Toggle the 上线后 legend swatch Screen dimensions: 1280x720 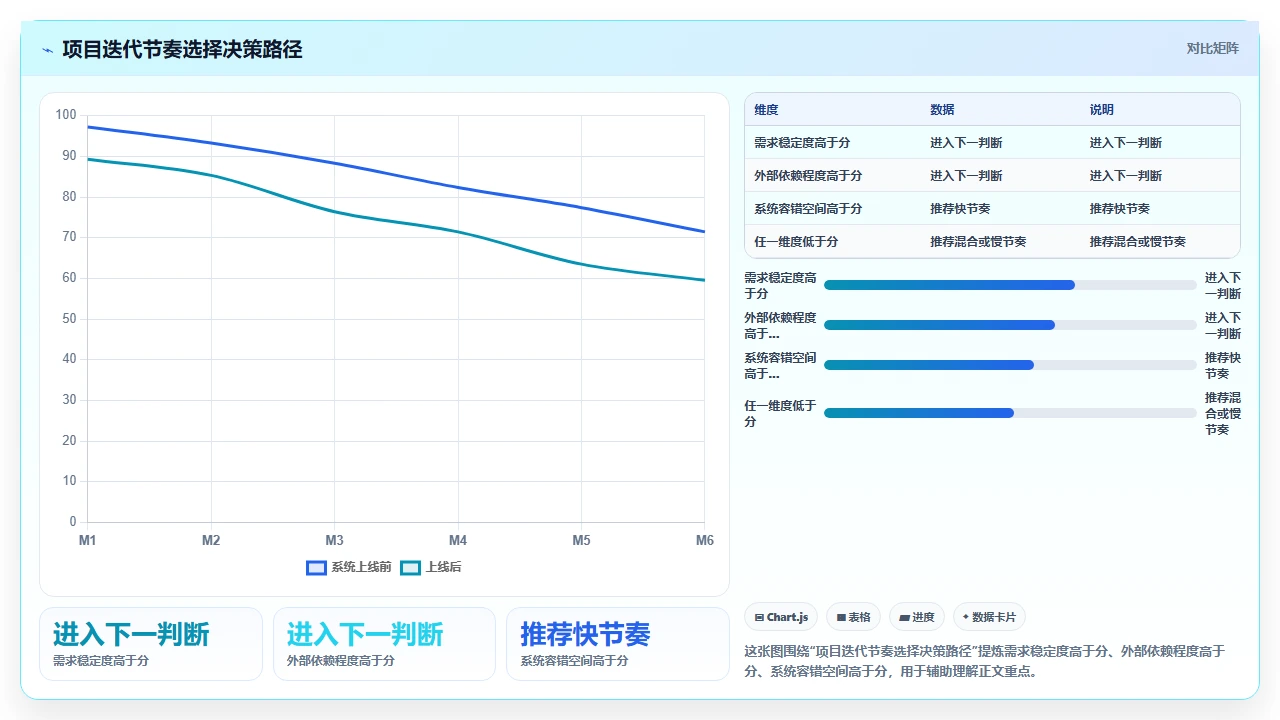(x=410, y=567)
